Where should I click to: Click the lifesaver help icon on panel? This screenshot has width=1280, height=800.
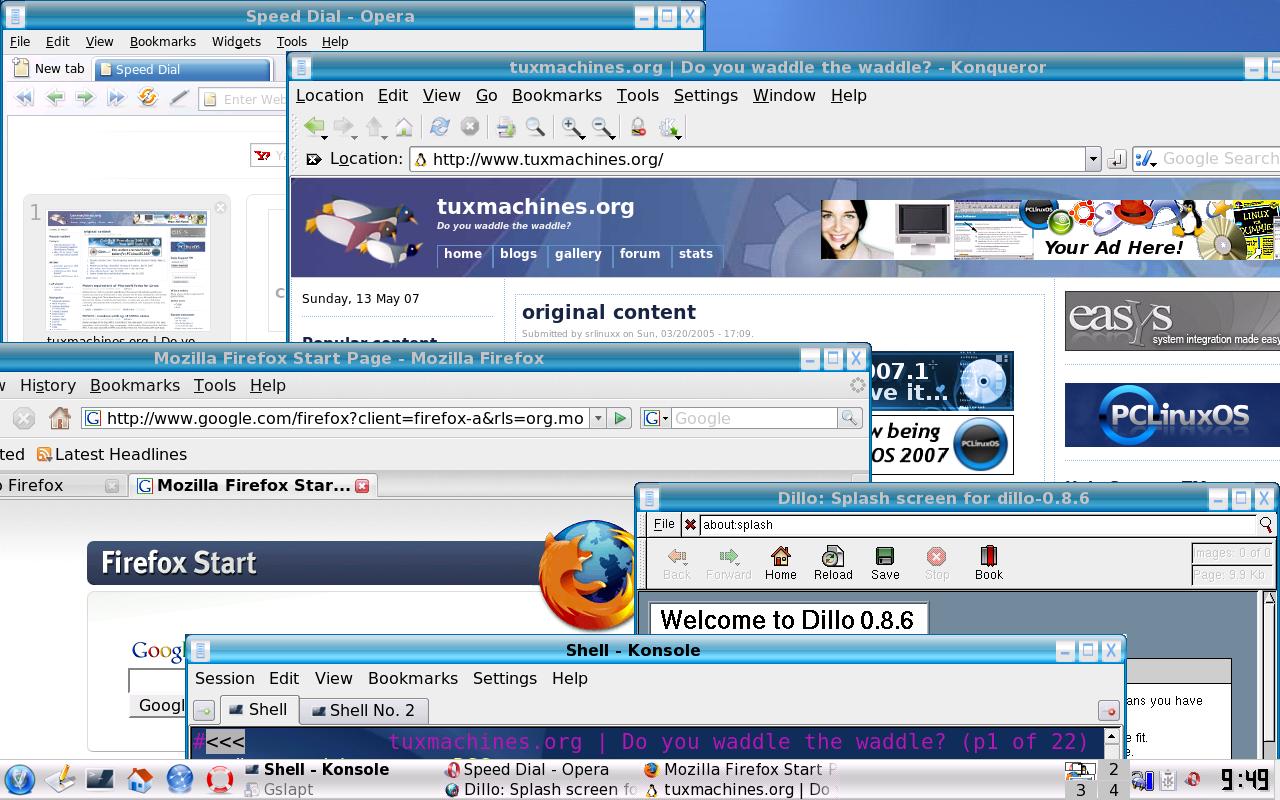(220, 779)
